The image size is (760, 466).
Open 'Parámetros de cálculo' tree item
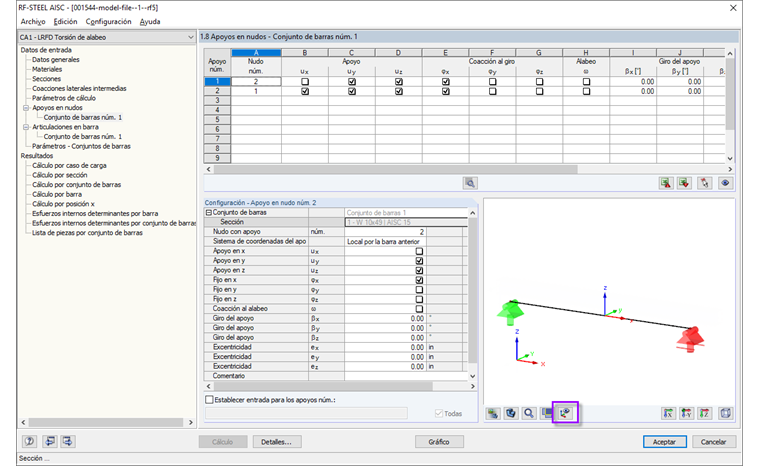[64, 98]
